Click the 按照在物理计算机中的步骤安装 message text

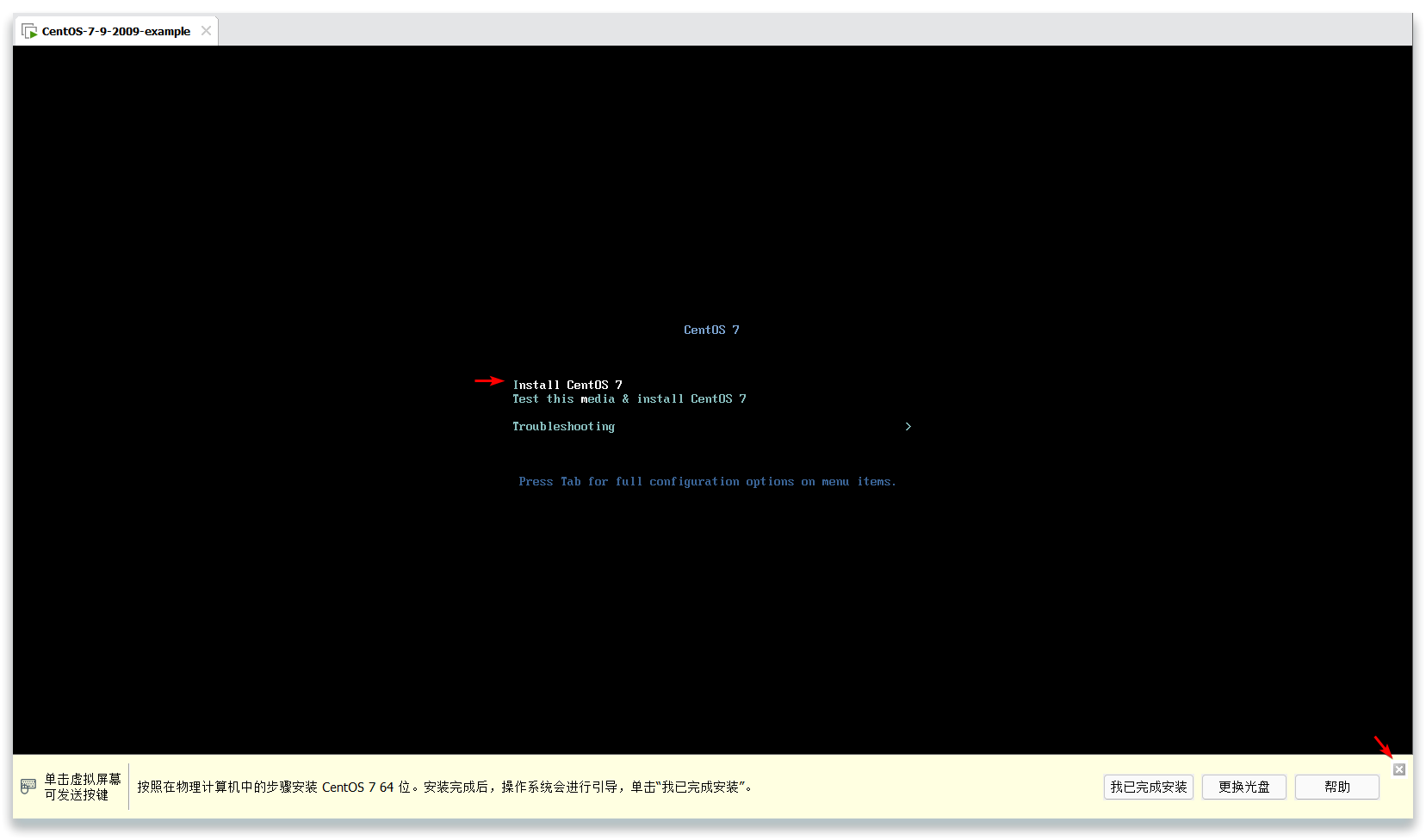(446, 787)
